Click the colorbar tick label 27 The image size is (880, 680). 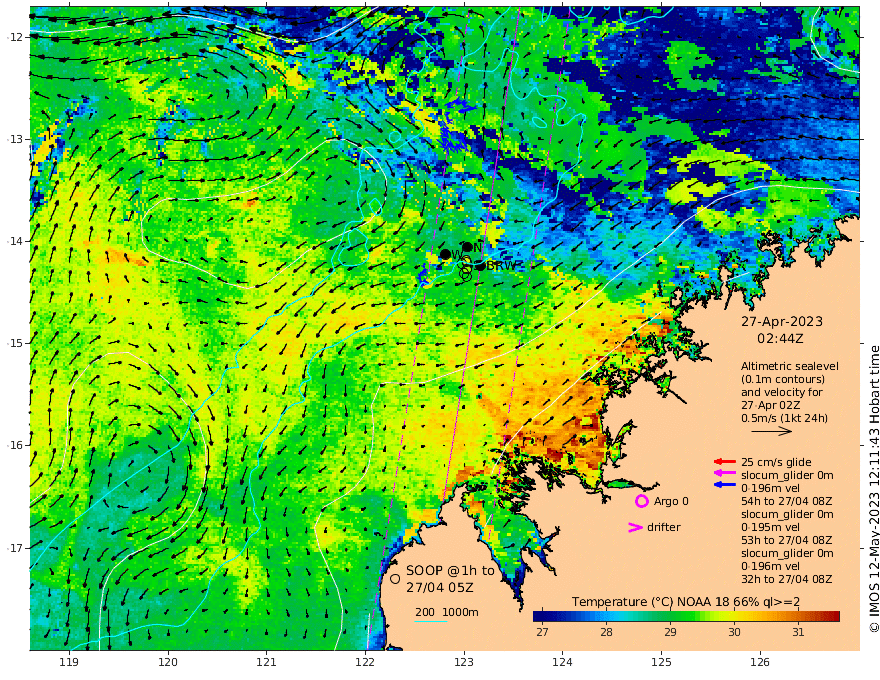tap(542, 632)
